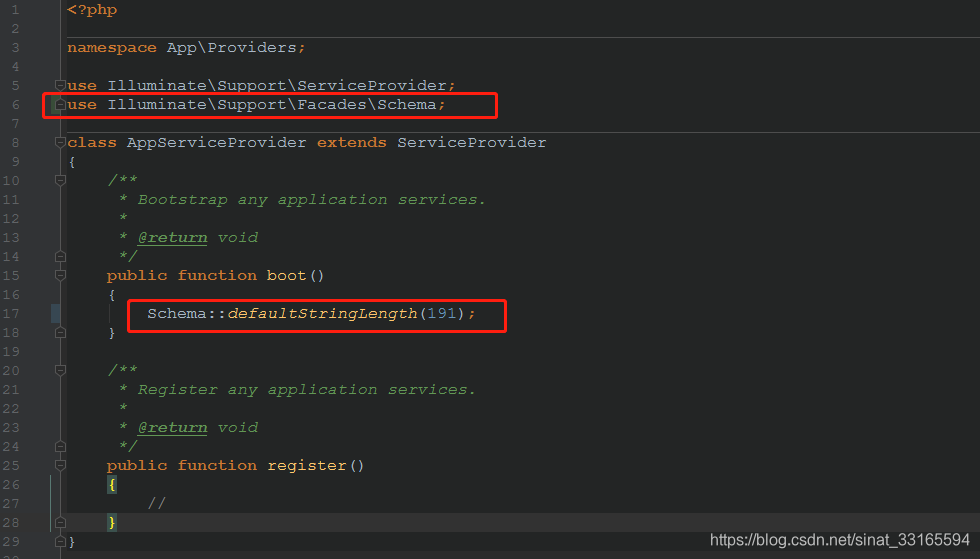Click the extends keyword
Viewport: 980px width, 559px height.
click(x=352, y=143)
